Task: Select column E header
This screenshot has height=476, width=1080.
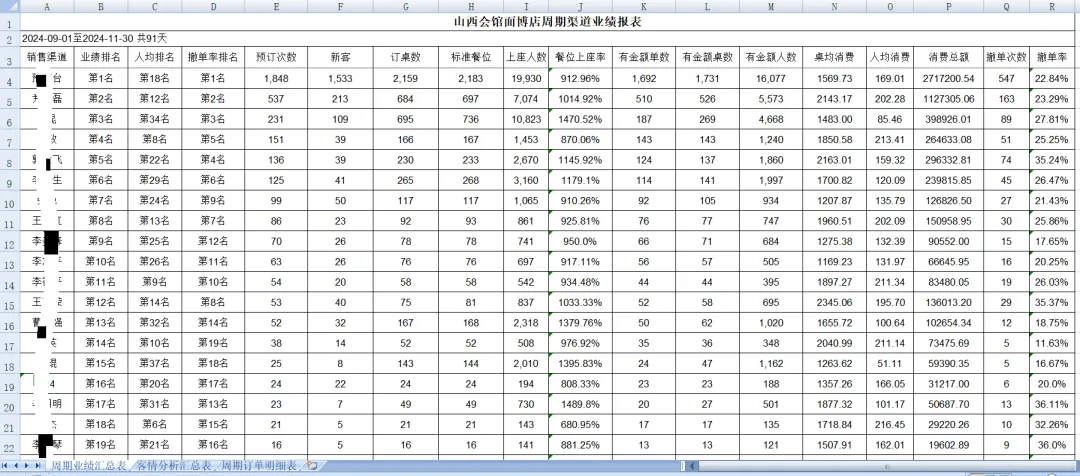Action: pos(276,6)
